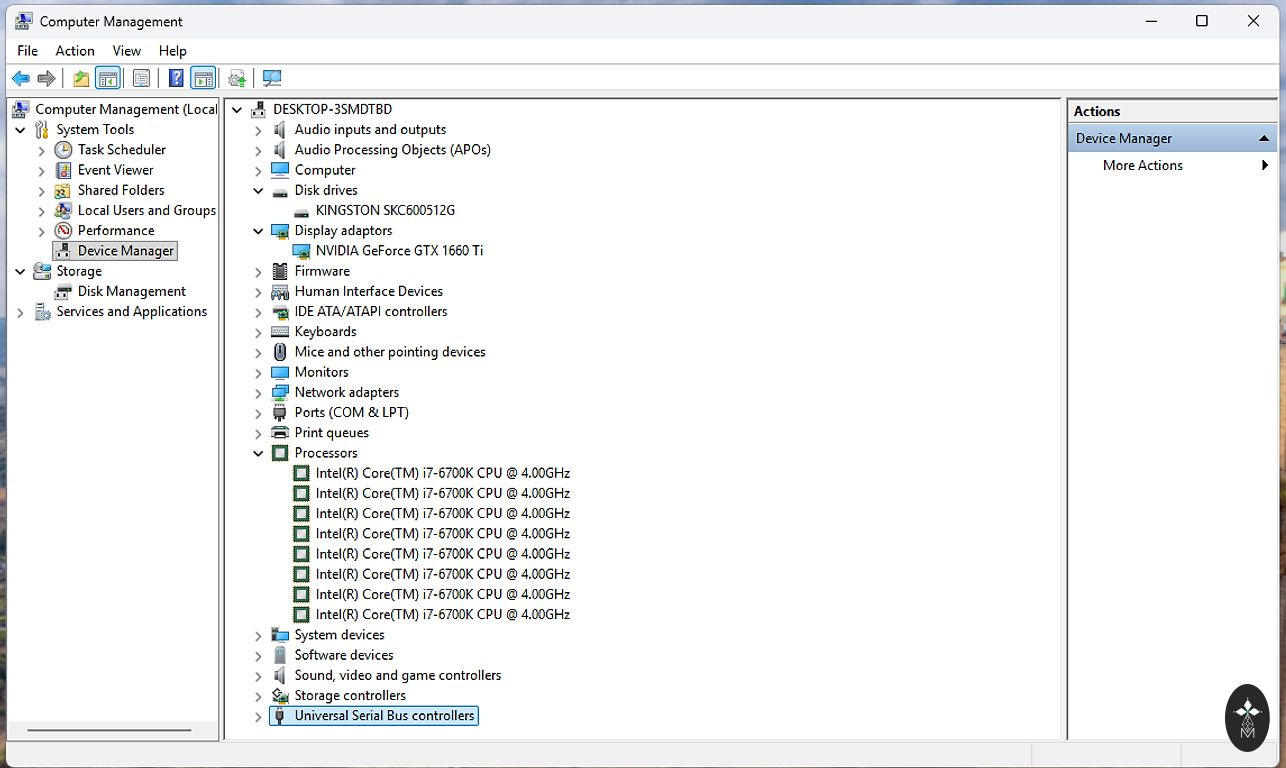Click the Back arrow toolbar button
Image resolution: width=1286 pixels, height=768 pixels.
(x=20, y=79)
